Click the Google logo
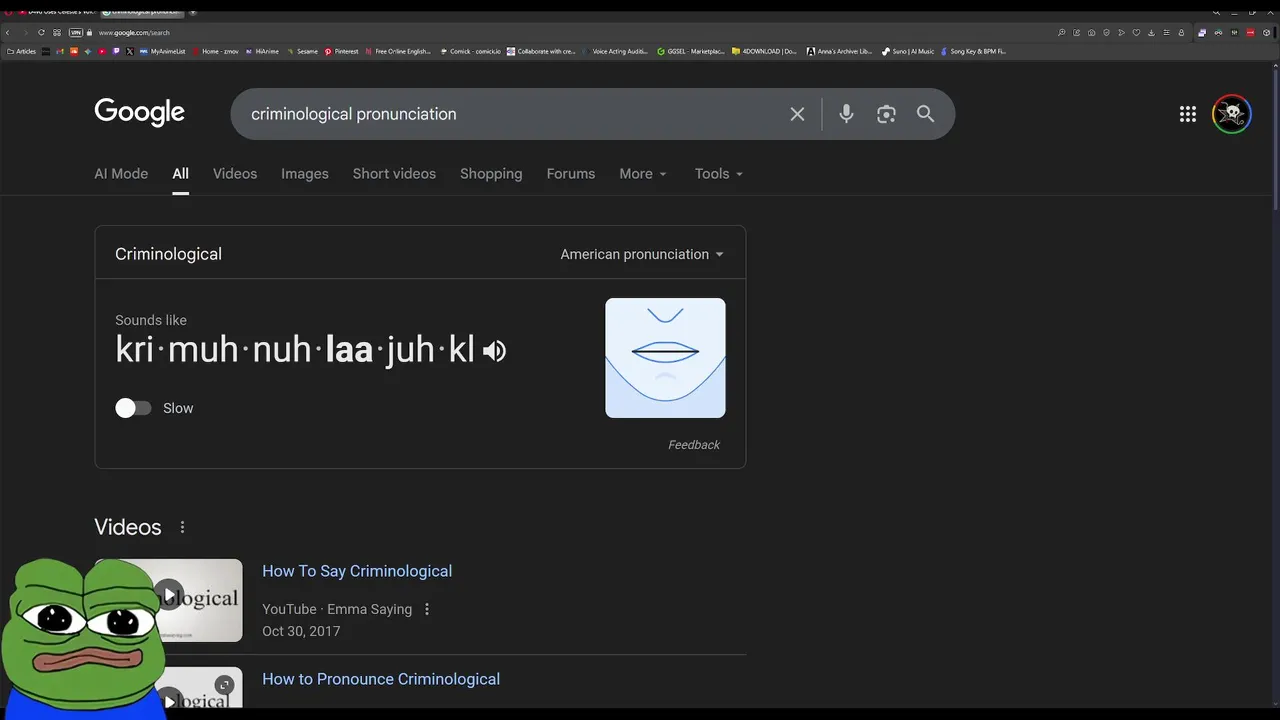Image resolution: width=1280 pixels, height=720 pixels. click(x=139, y=113)
